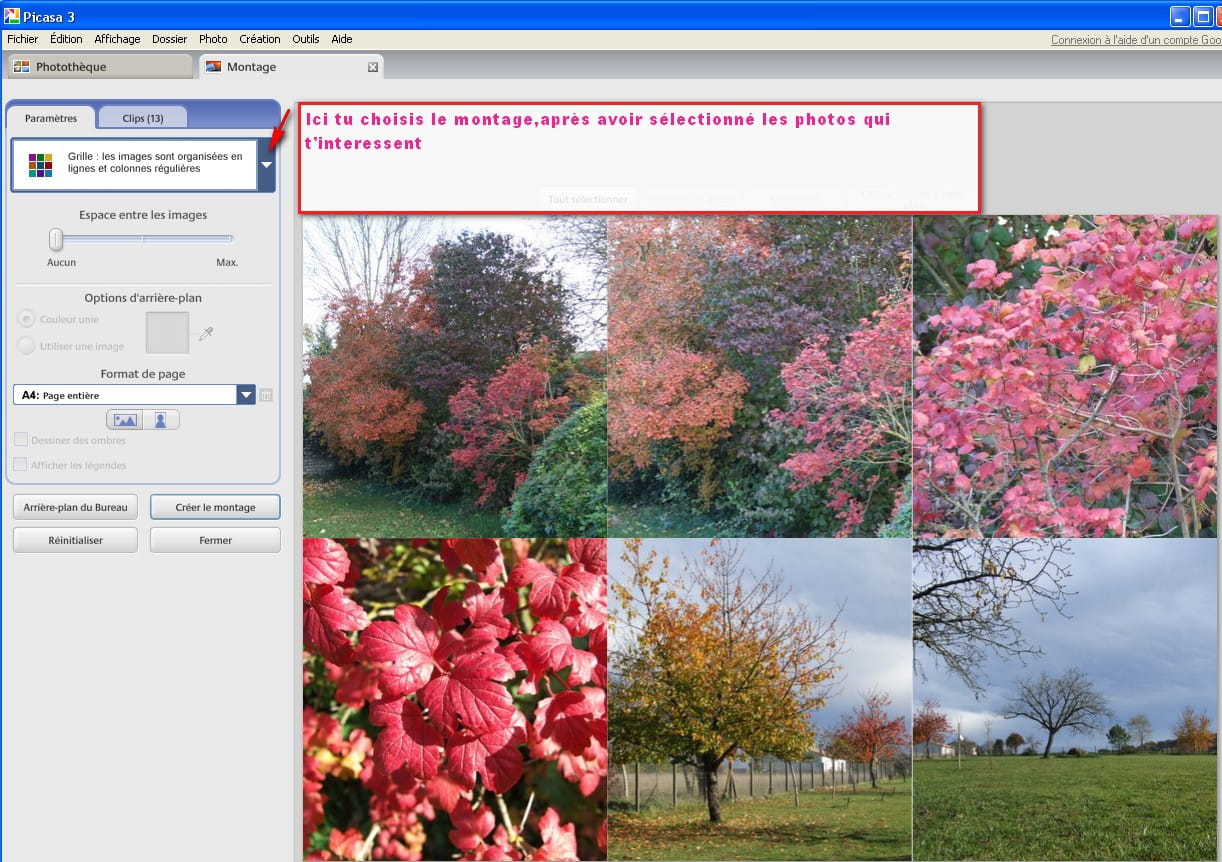
Task: Expand the montage type dropdown arrow
Action: (267, 165)
